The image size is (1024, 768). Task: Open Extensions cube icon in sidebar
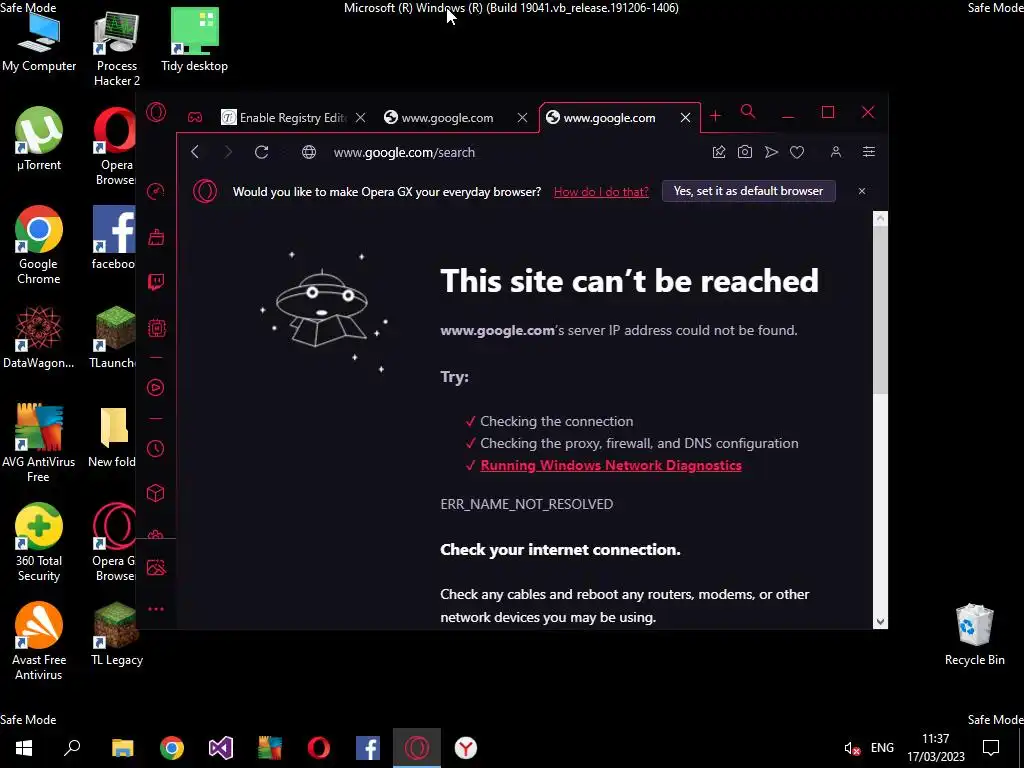(155, 493)
